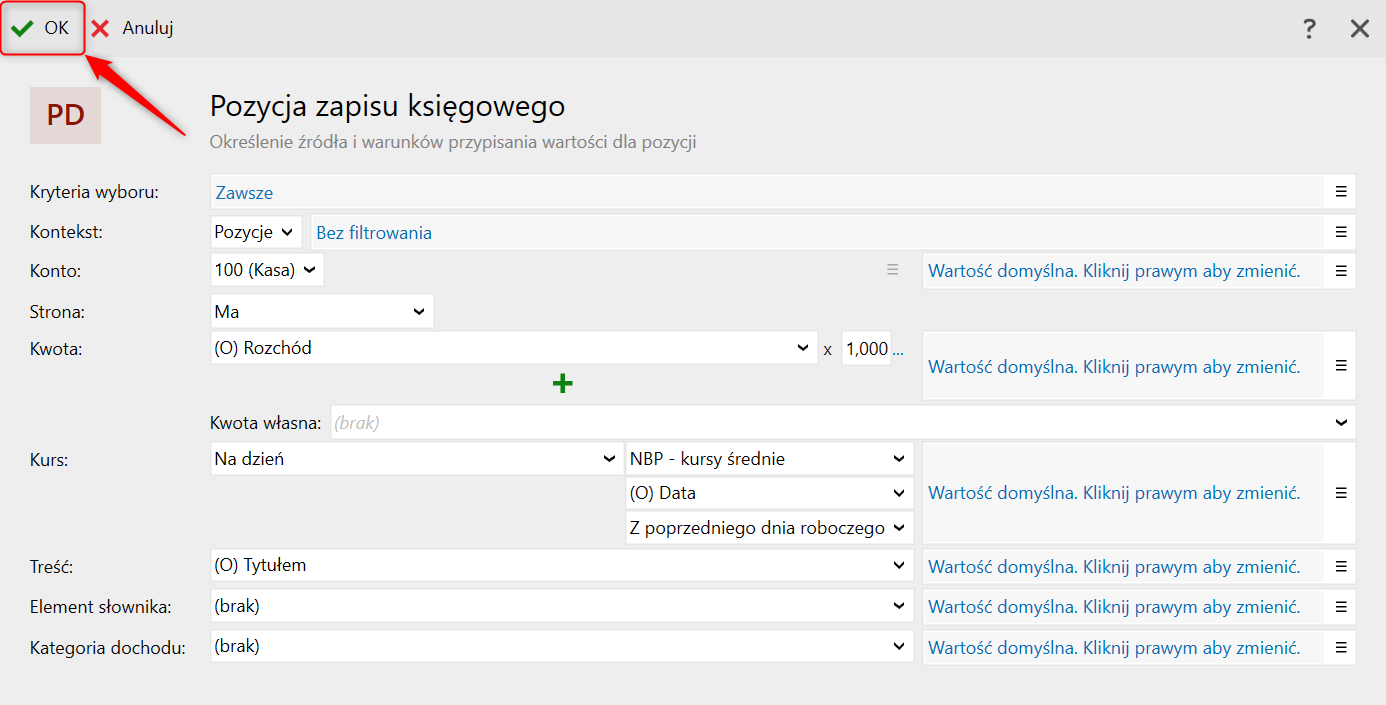The image size is (1386, 705).
Task: Open the hamburger menu for Kurs default value
Action: (x=1341, y=493)
